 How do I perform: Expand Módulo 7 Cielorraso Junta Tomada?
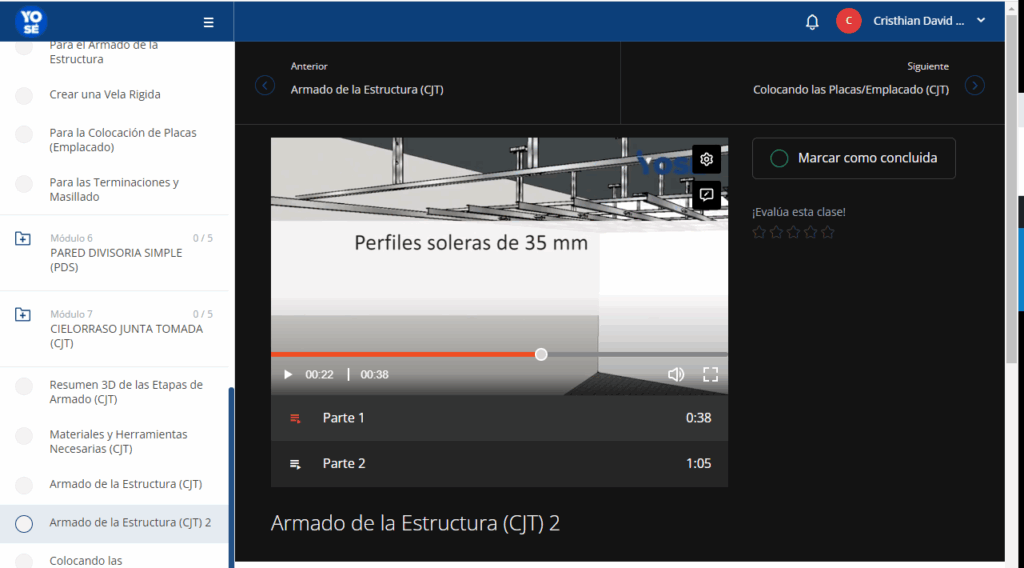pyautogui.click(x=23, y=315)
